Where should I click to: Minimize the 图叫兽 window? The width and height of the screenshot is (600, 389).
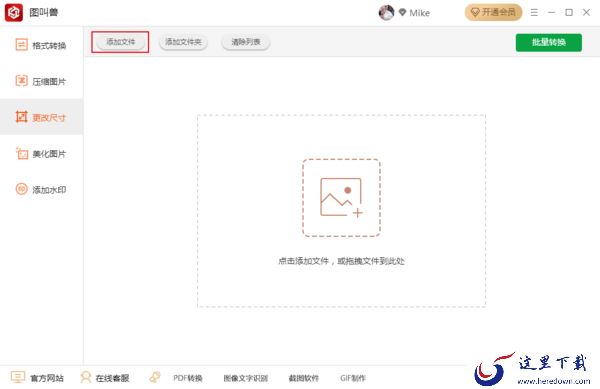click(551, 13)
